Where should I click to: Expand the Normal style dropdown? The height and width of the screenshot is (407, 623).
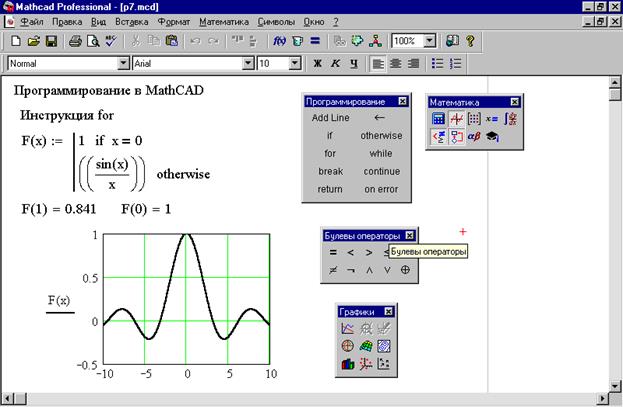124,63
